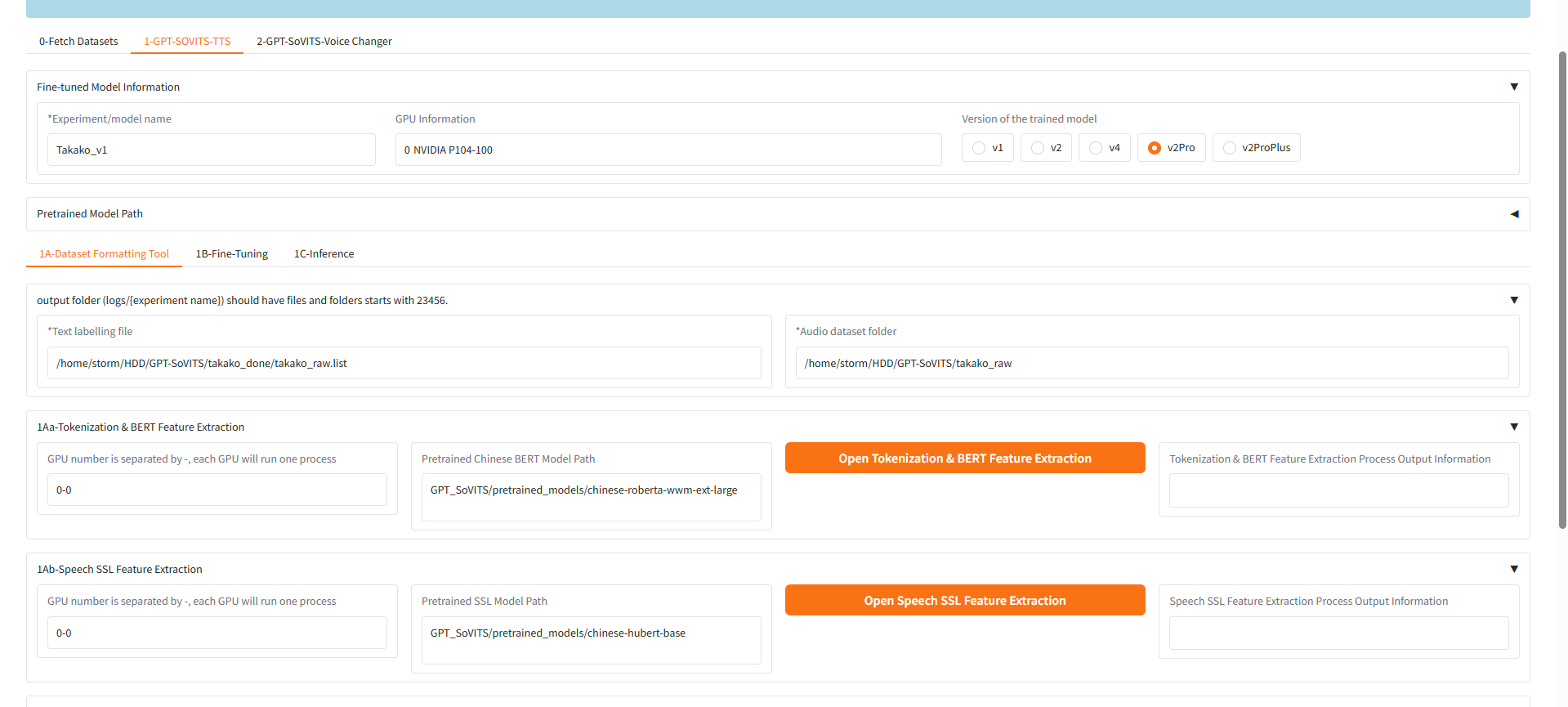
Task: Select the v2 model version radio button
Action: pos(1038,148)
